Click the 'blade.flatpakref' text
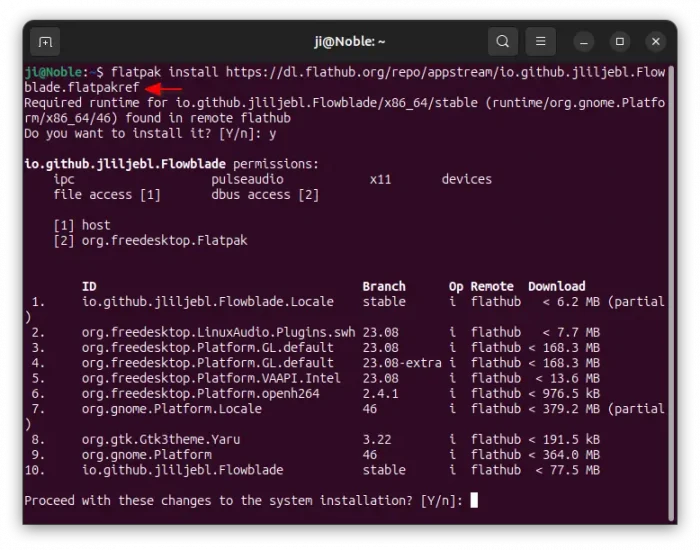This screenshot has height=550, width=700. point(82,88)
